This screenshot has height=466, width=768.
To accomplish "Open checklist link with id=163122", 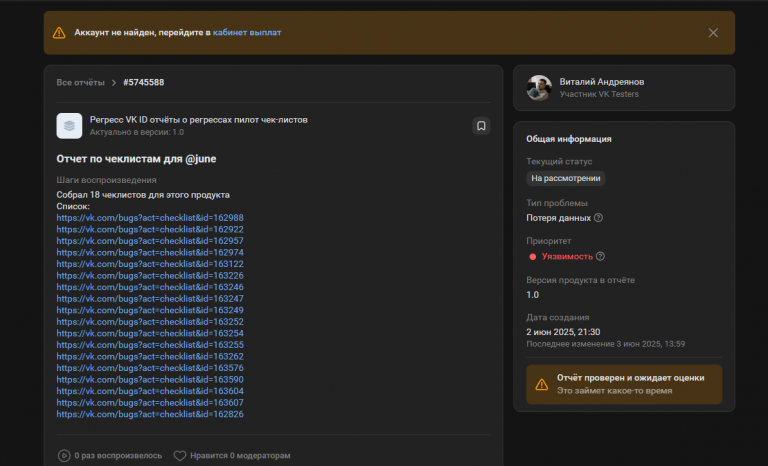I will click(150, 264).
